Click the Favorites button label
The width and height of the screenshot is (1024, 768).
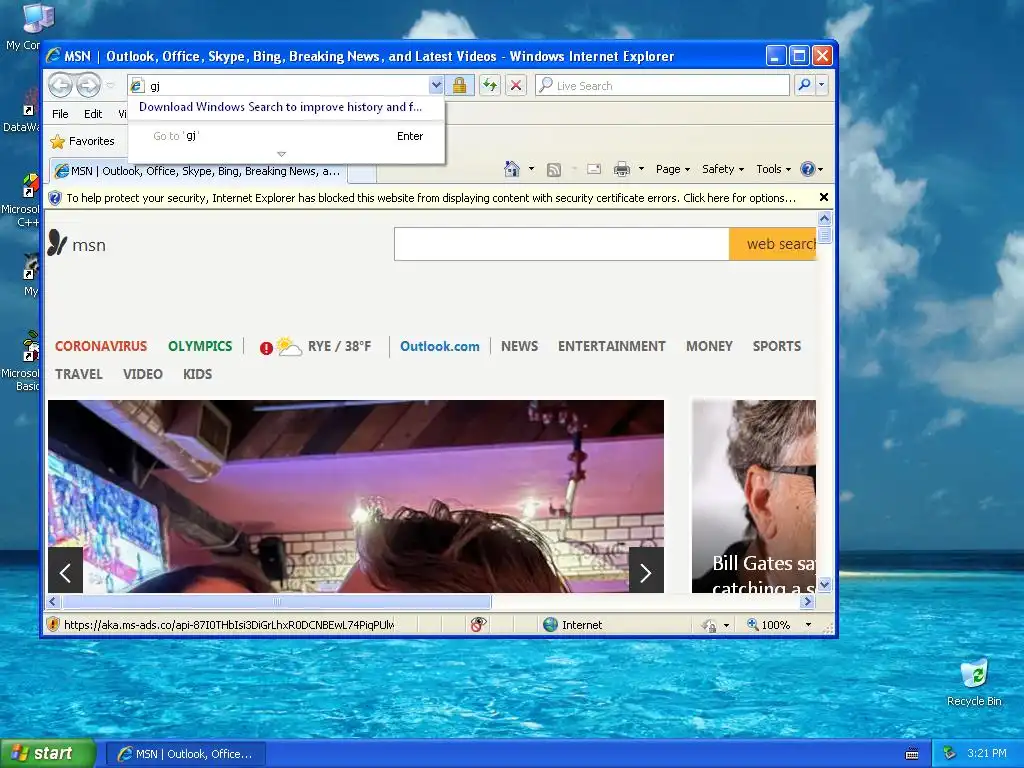click(x=91, y=141)
